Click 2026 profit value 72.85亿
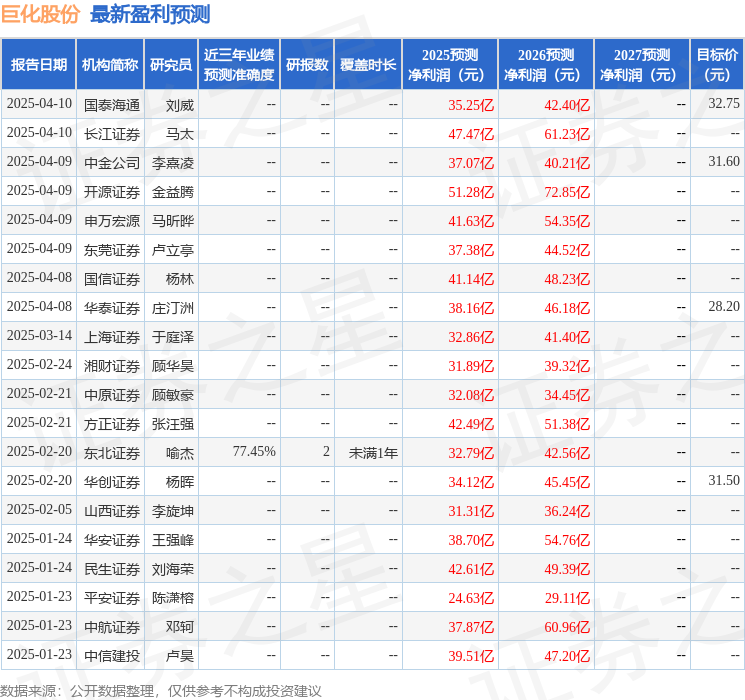Screen dimensions: 745x700 click(x=567, y=192)
